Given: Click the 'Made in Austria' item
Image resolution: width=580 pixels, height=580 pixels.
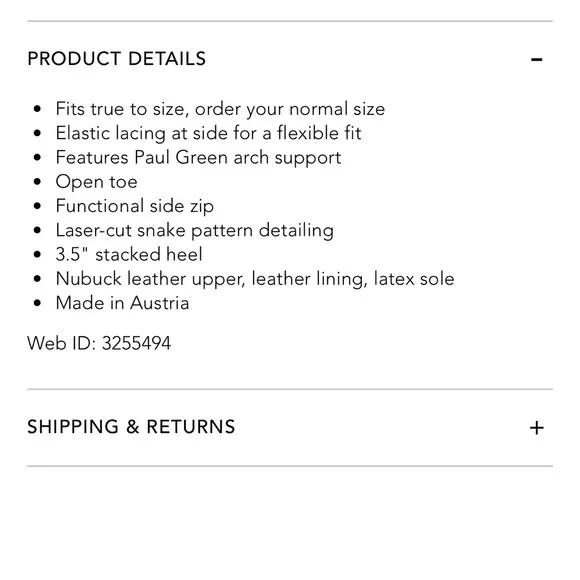Looking at the screenshot, I should coord(122,303).
